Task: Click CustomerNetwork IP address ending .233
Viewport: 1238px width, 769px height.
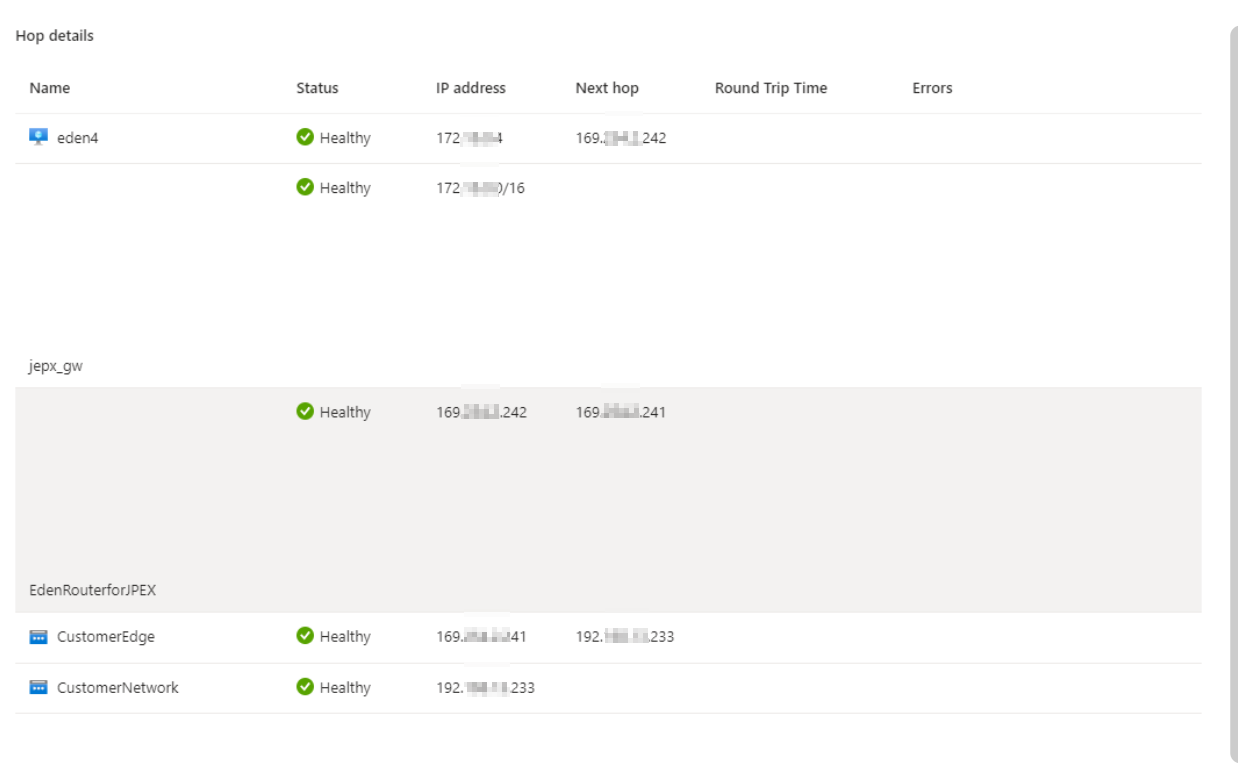Action: coord(486,687)
